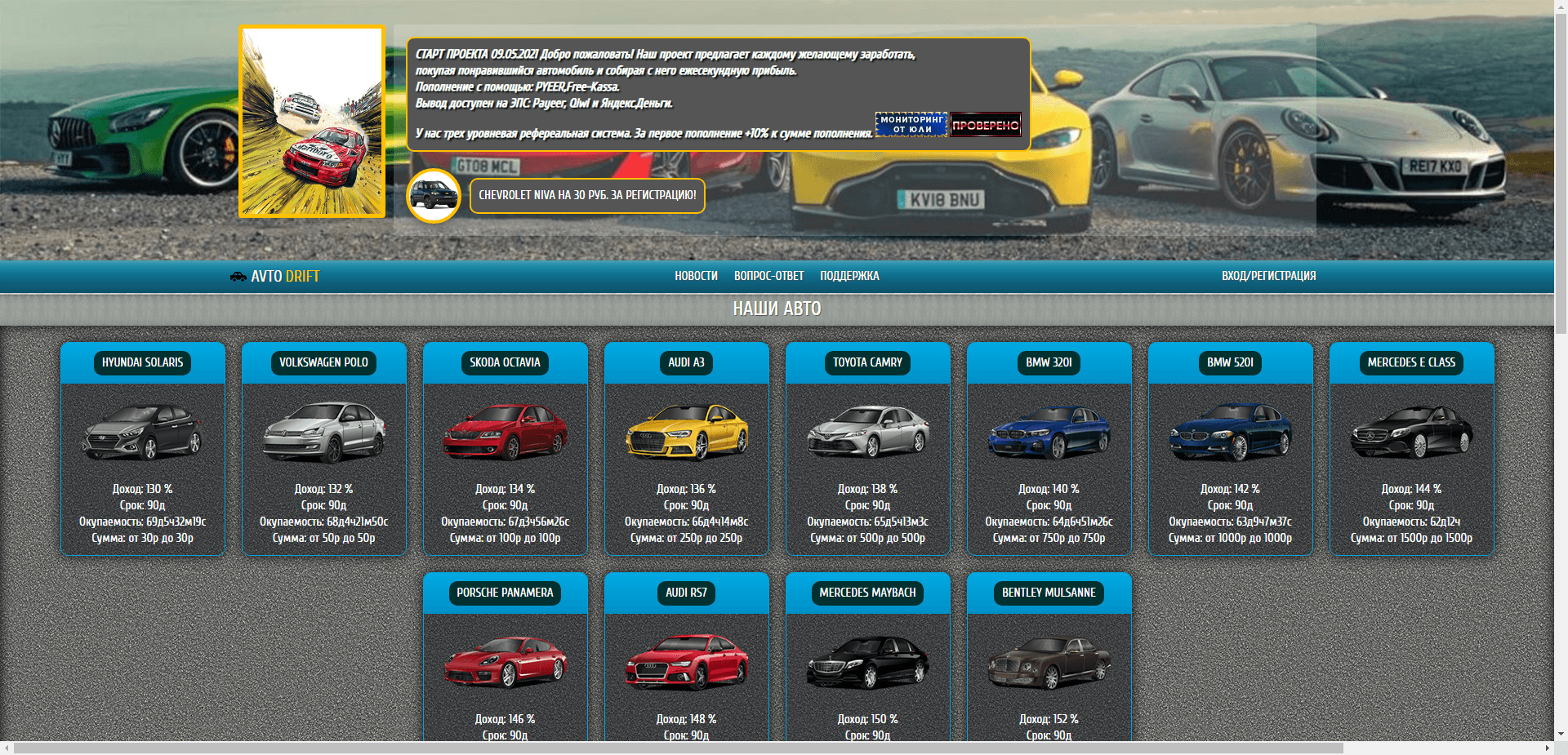Click the blue BMW 320i car image
The height and width of the screenshot is (755, 1568).
pos(1049,432)
